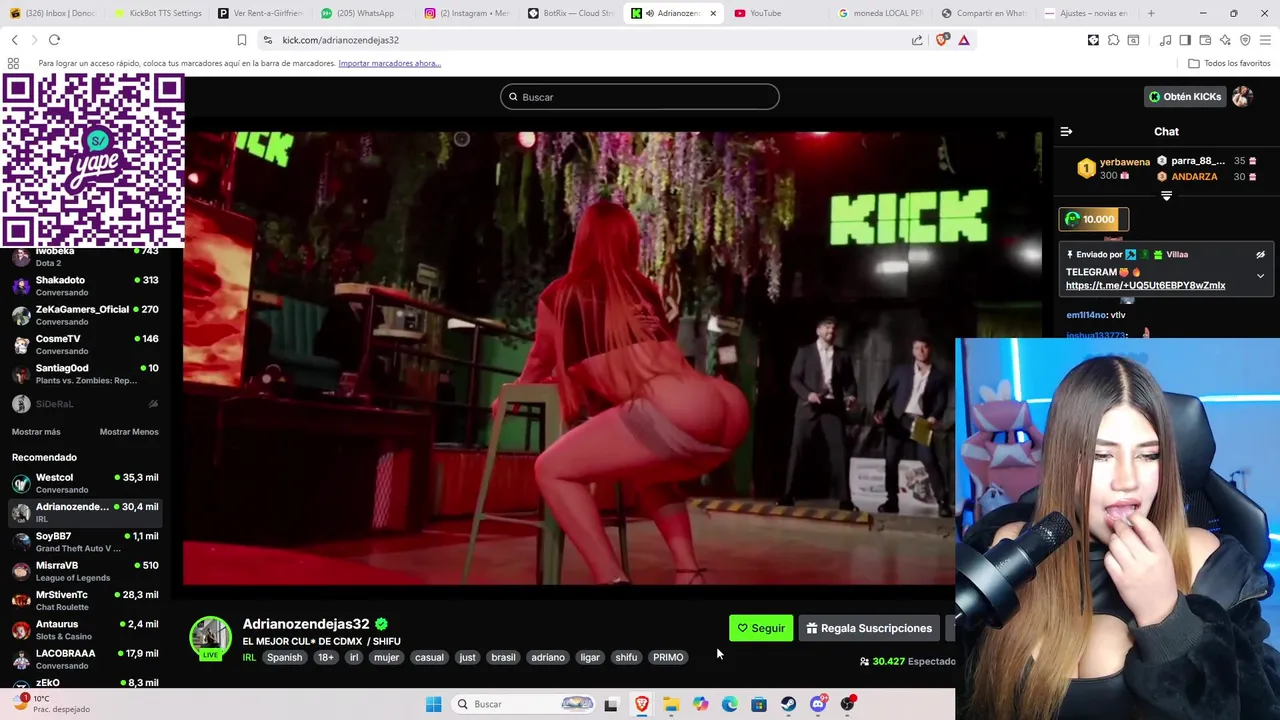Select the Spanish language tag
1280x720 pixels.
click(x=284, y=657)
